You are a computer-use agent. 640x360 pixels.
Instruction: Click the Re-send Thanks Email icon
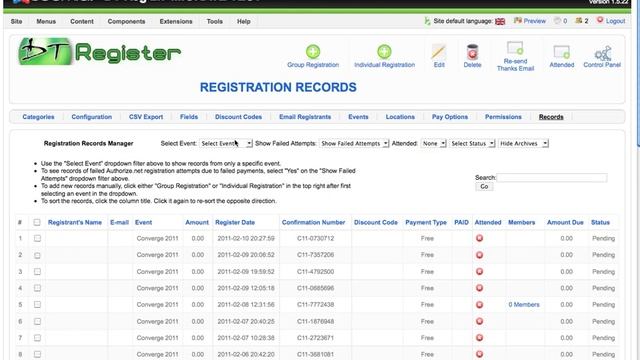[x=515, y=49]
